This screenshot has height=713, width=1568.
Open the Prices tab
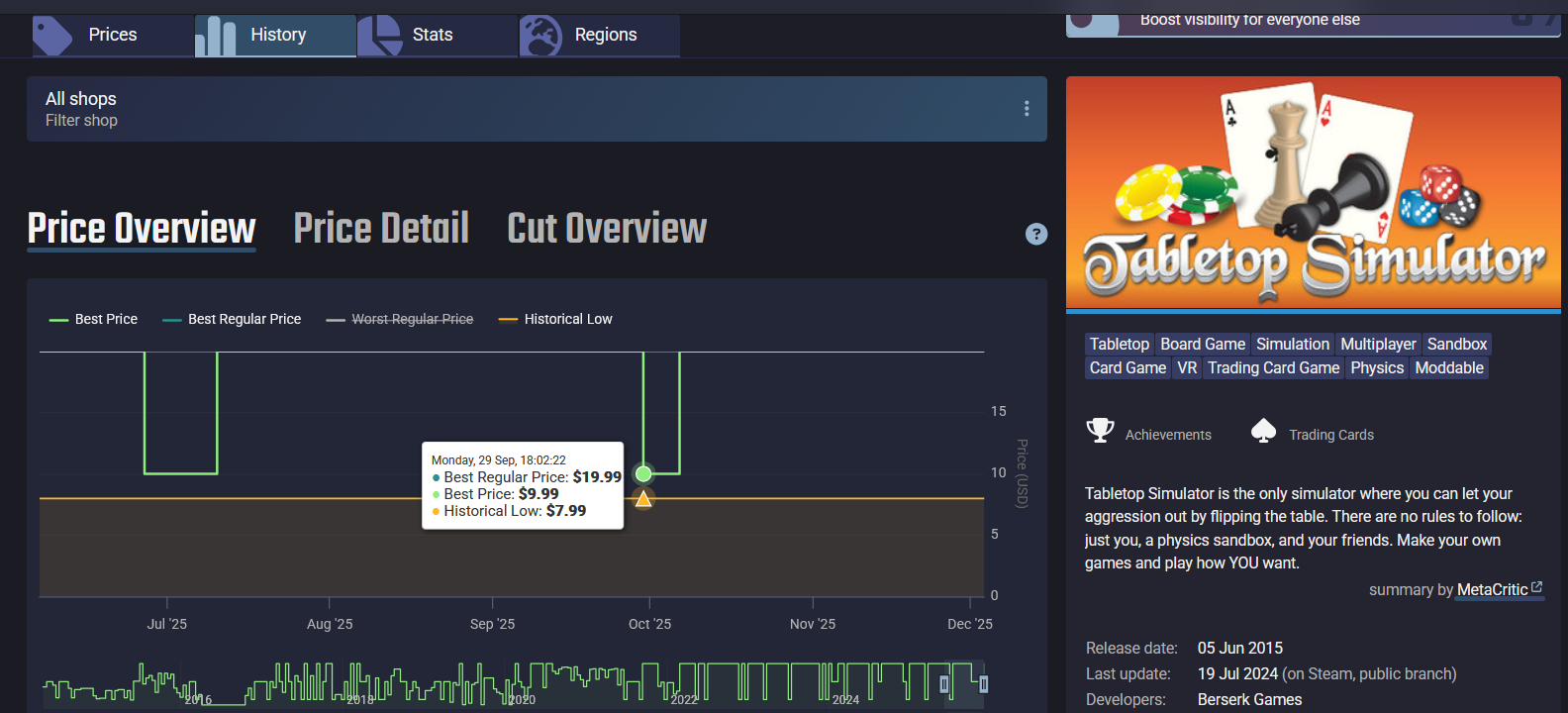[x=113, y=36]
